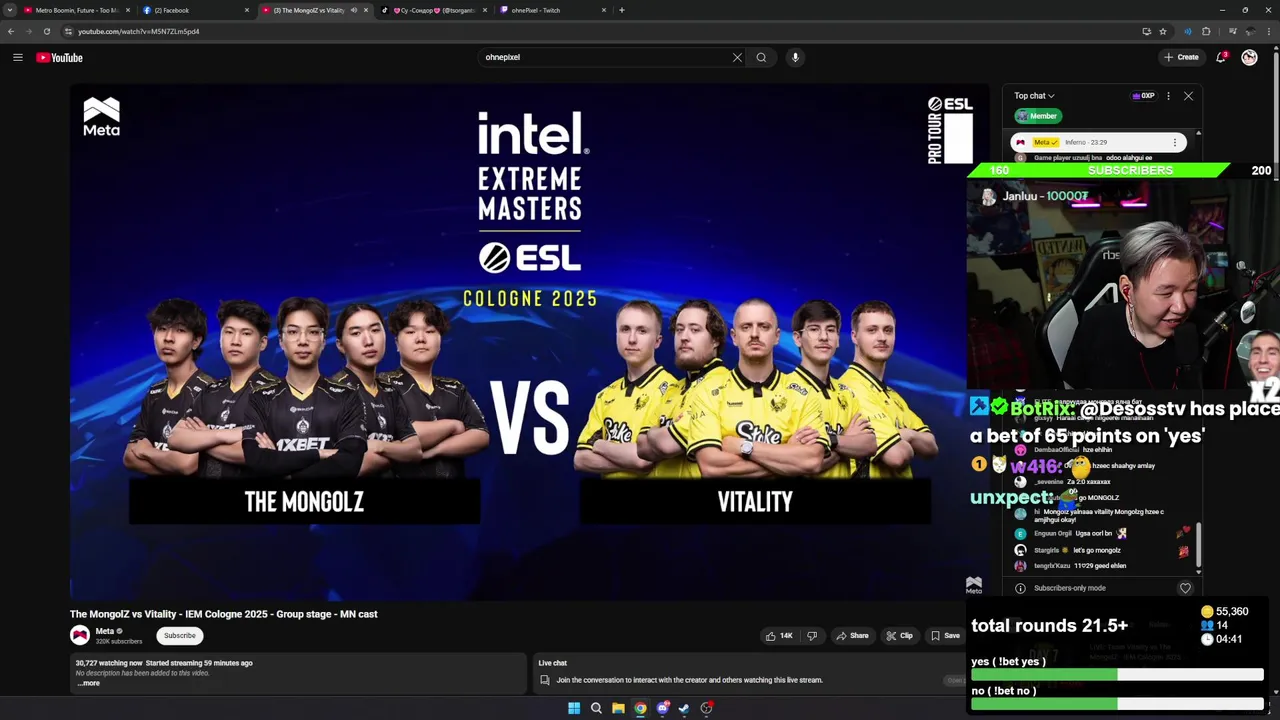The height and width of the screenshot is (720, 1280).
Task: Click the Member badge button in chat
Action: (x=1038, y=116)
